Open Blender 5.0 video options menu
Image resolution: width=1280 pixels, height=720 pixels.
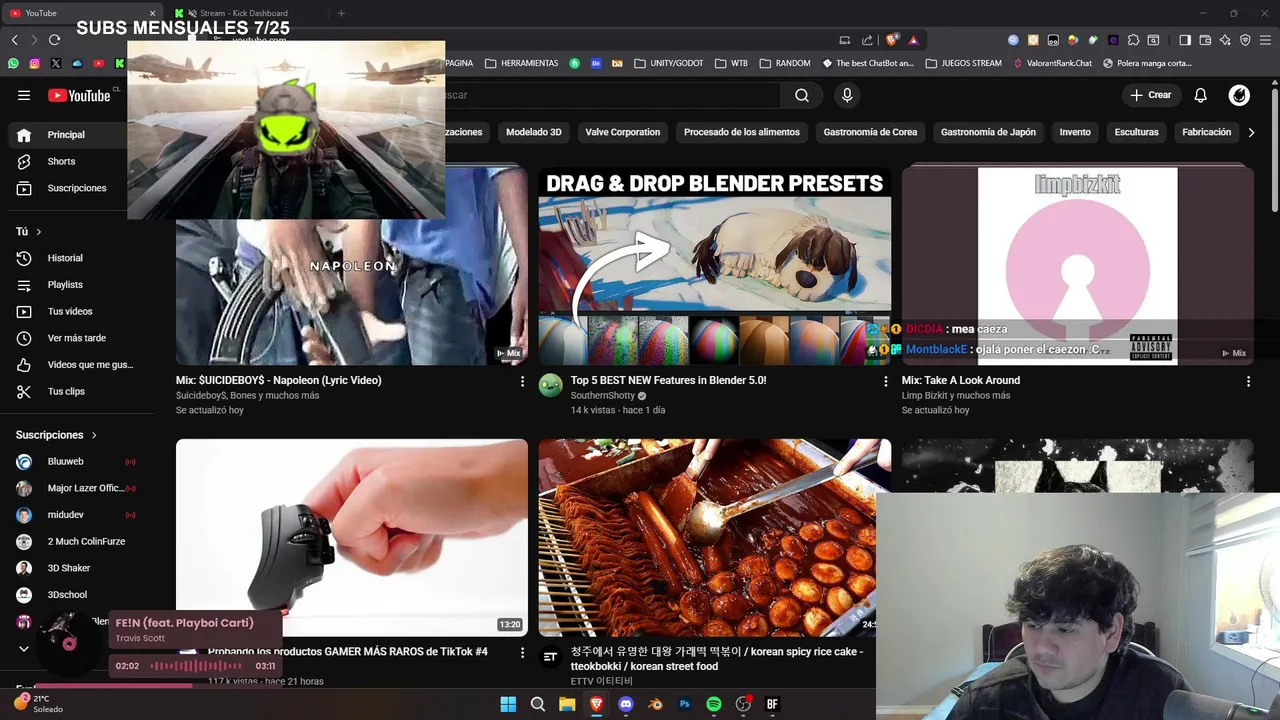click(x=885, y=381)
